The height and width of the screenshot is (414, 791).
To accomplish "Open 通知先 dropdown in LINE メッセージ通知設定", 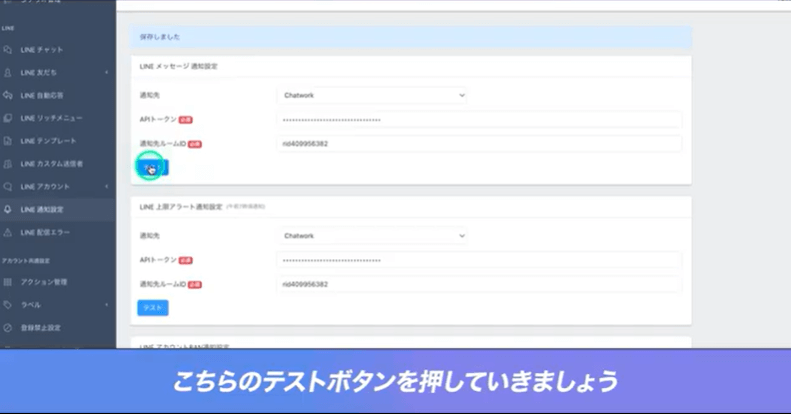I will 371,96.
